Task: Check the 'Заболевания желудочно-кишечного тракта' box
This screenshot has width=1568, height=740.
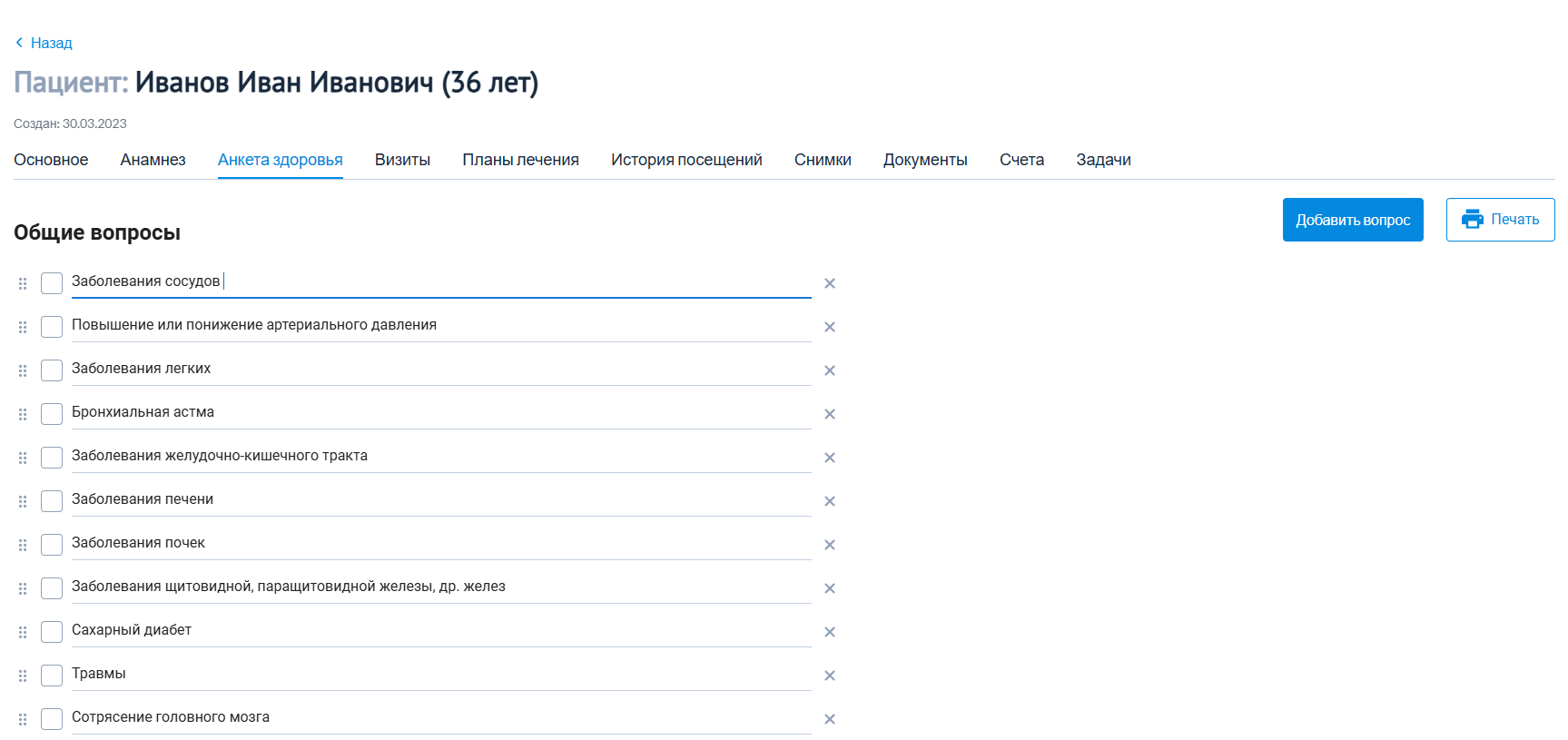Action: (x=52, y=458)
